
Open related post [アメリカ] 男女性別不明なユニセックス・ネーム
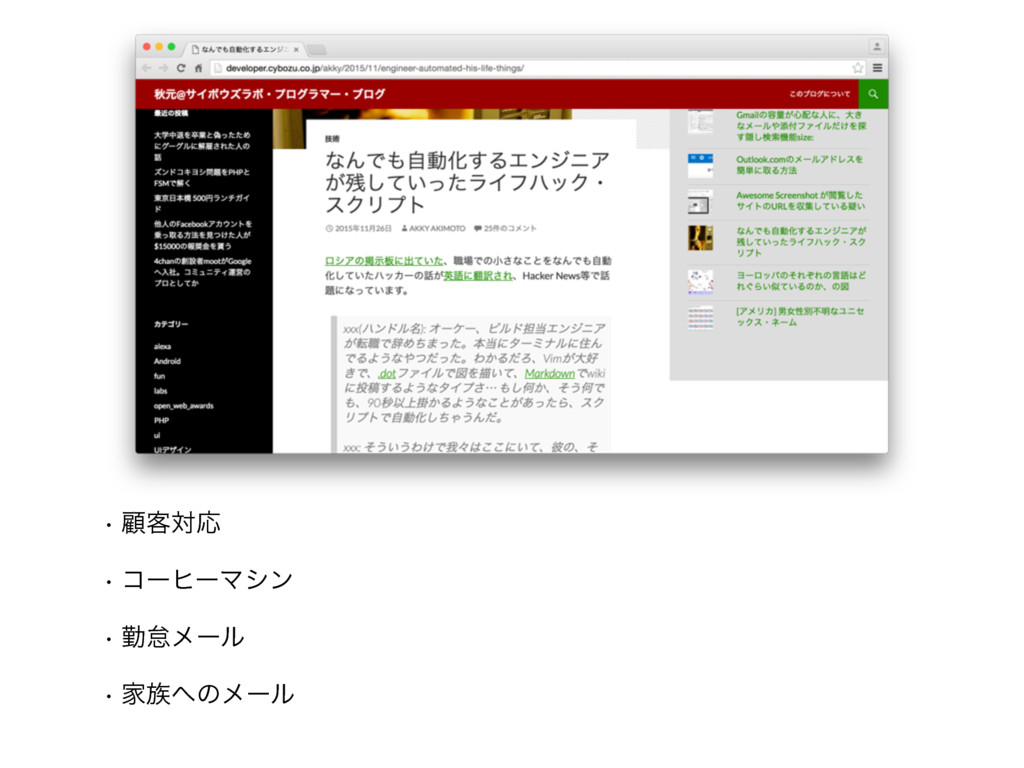click(800, 317)
